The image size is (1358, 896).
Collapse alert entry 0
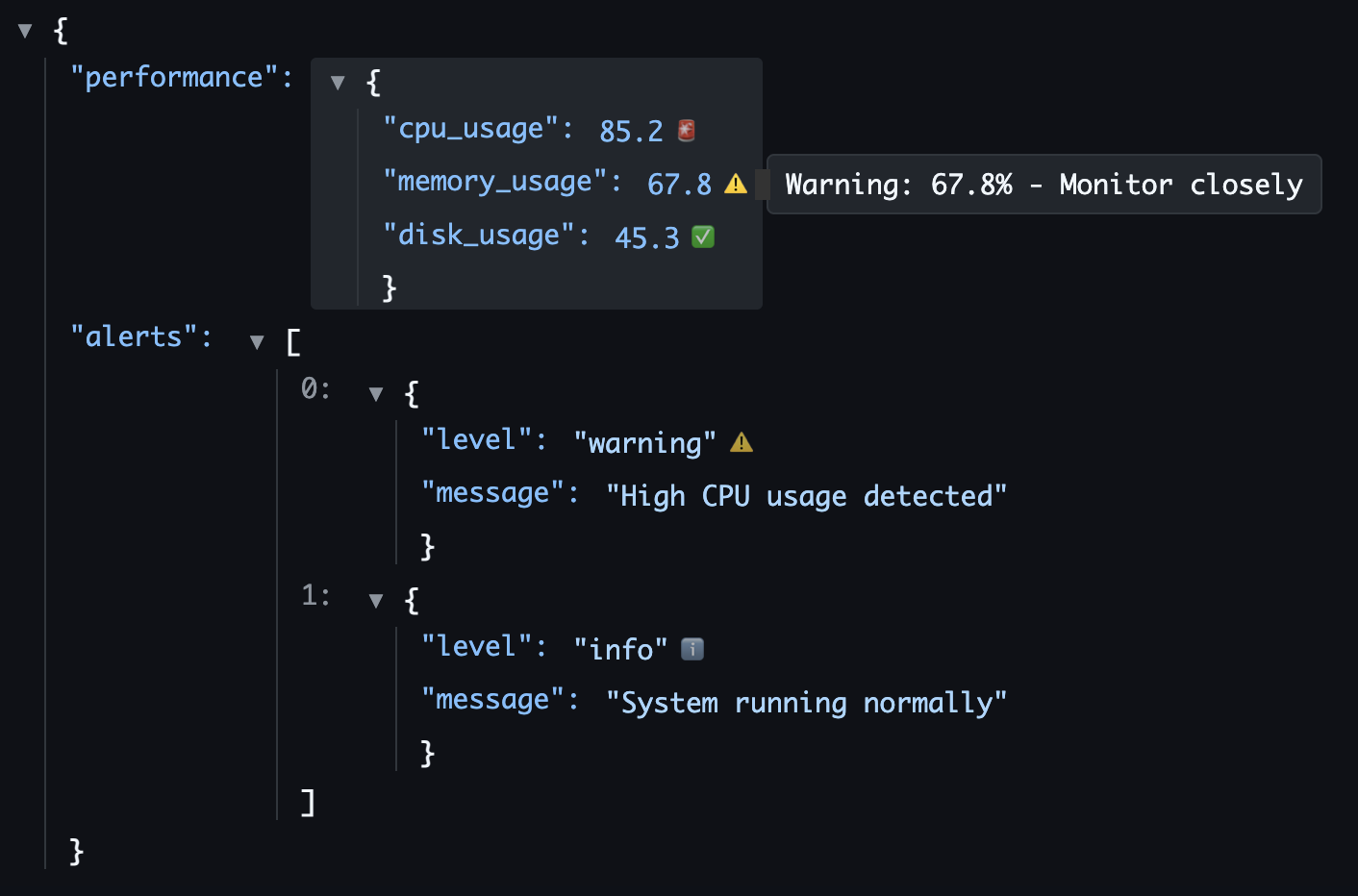click(375, 393)
